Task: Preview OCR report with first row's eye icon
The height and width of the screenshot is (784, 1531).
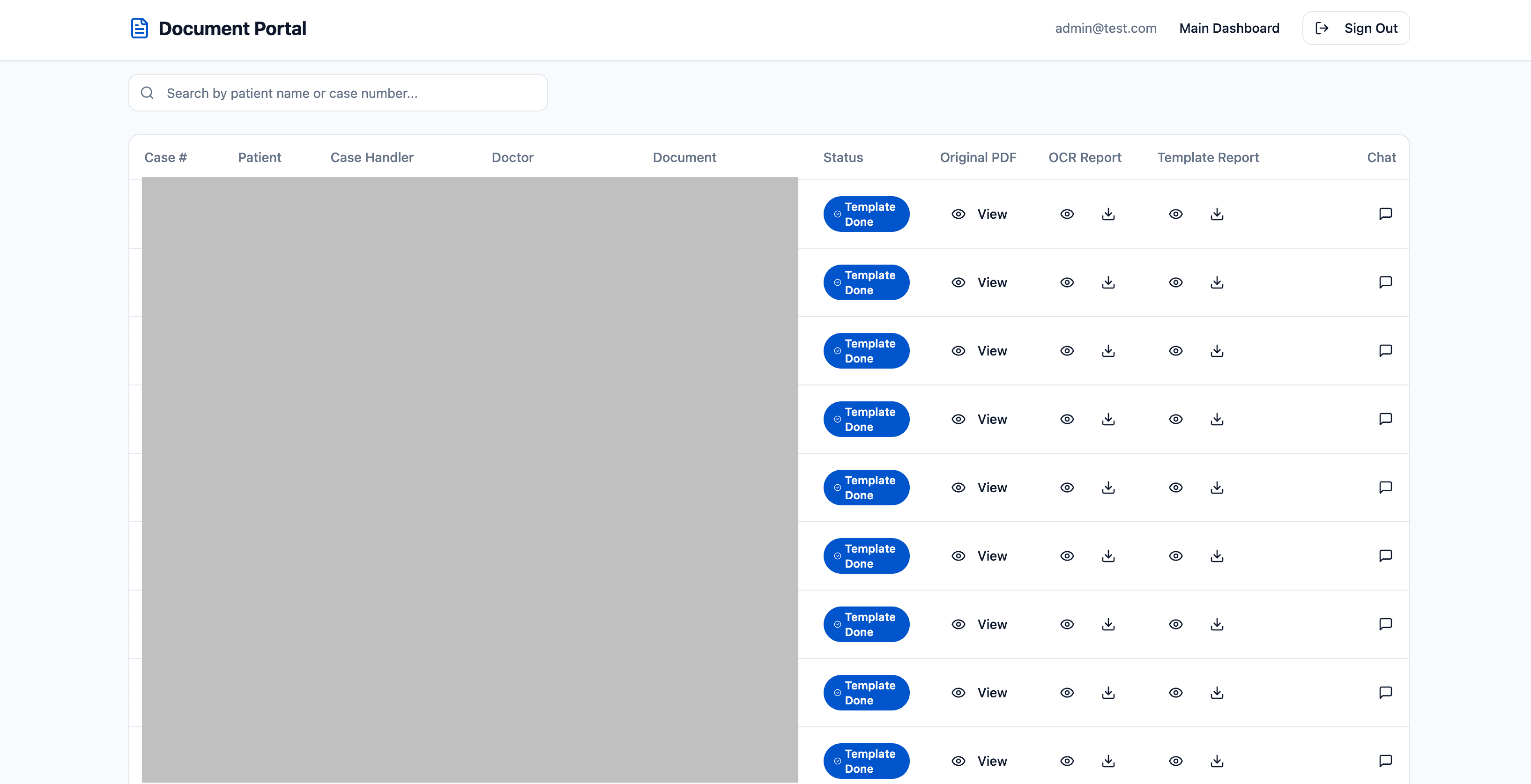Action: coord(1067,214)
